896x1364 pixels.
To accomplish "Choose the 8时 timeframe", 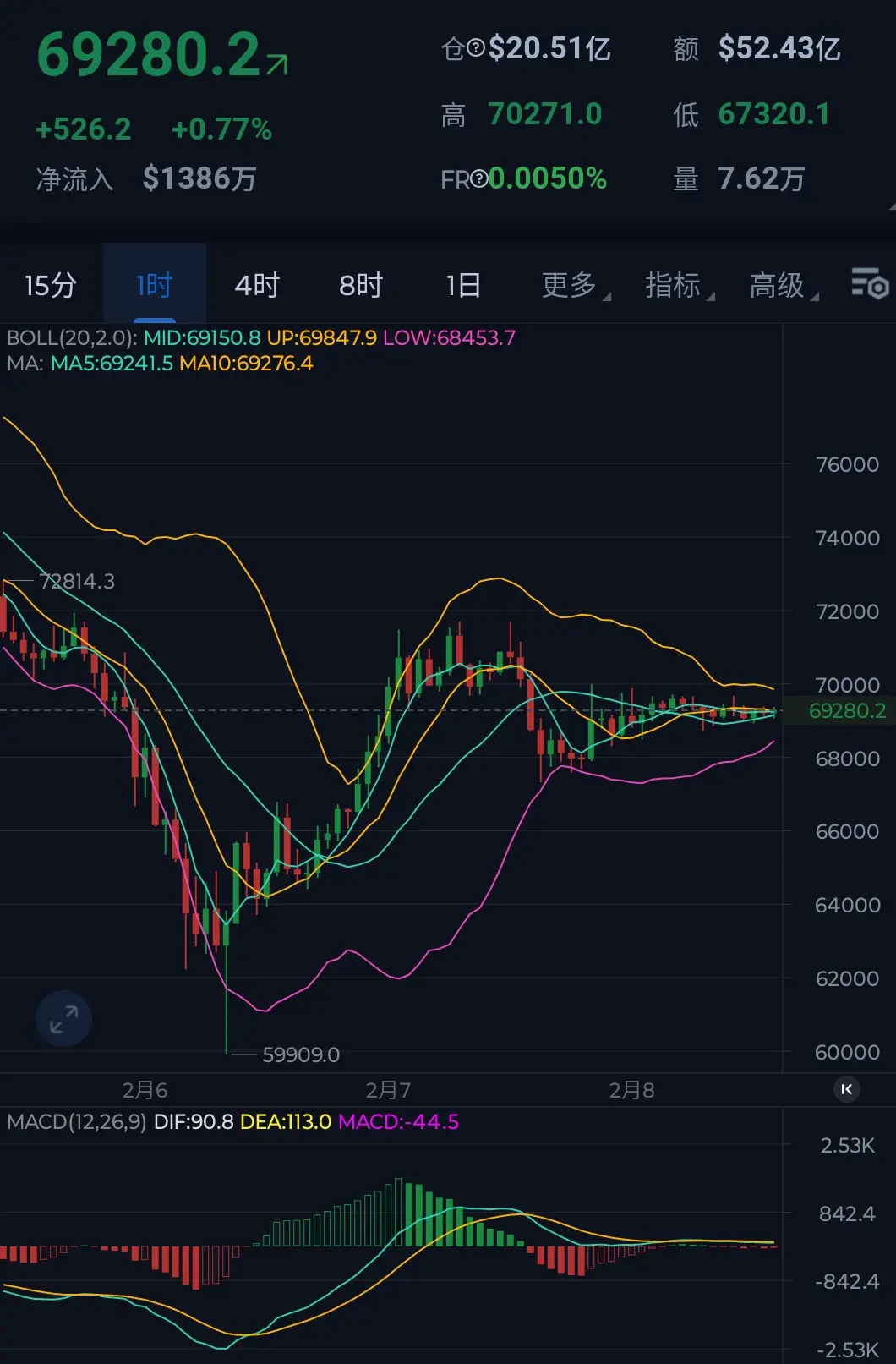I will coord(361,285).
